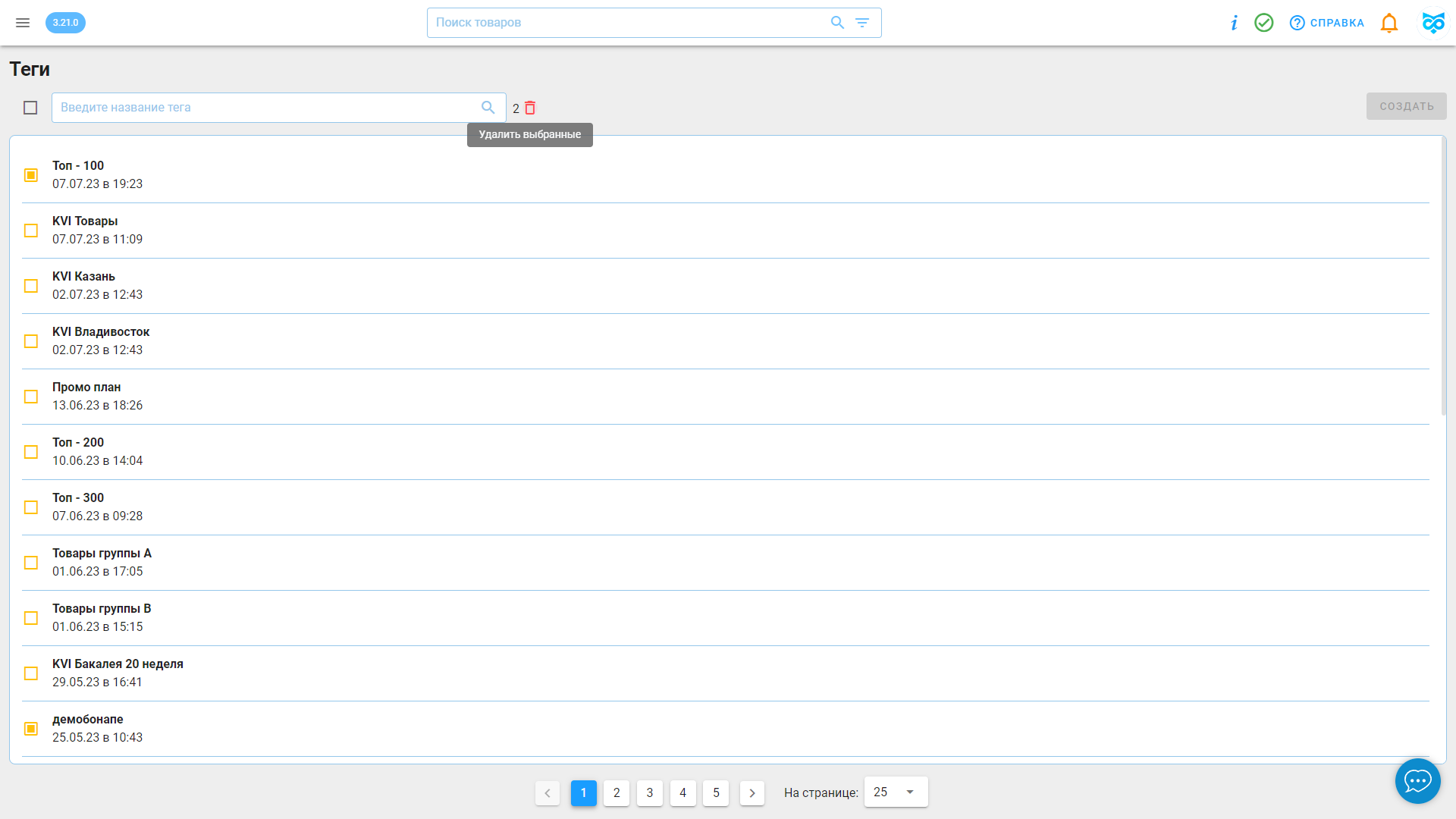This screenshot has width=1456, height=819.
Task: Open the chat support bubble
Action: (1418, 780)
